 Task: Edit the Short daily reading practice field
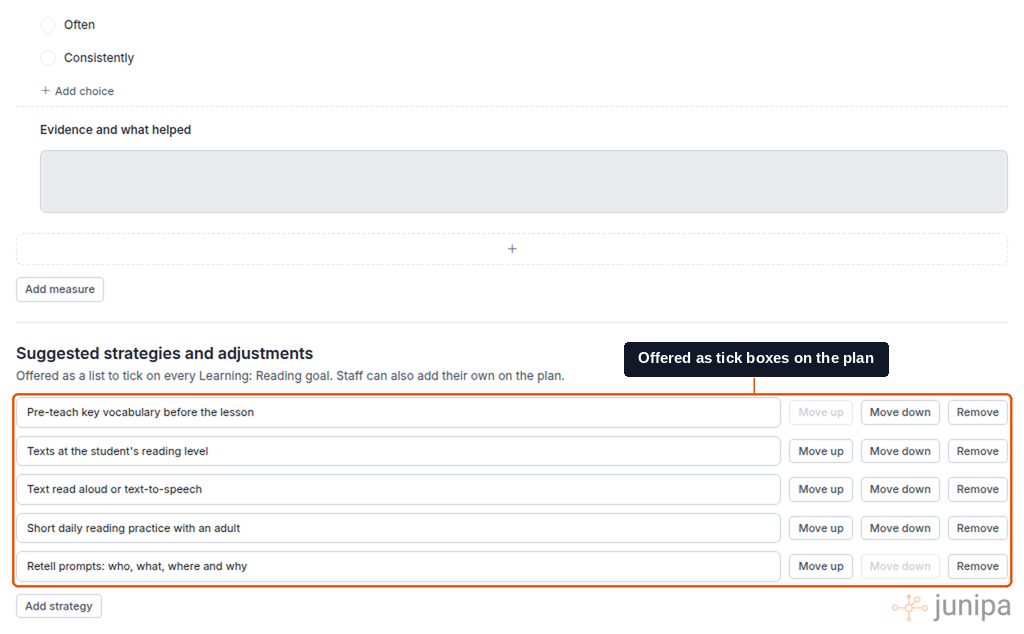398,528
